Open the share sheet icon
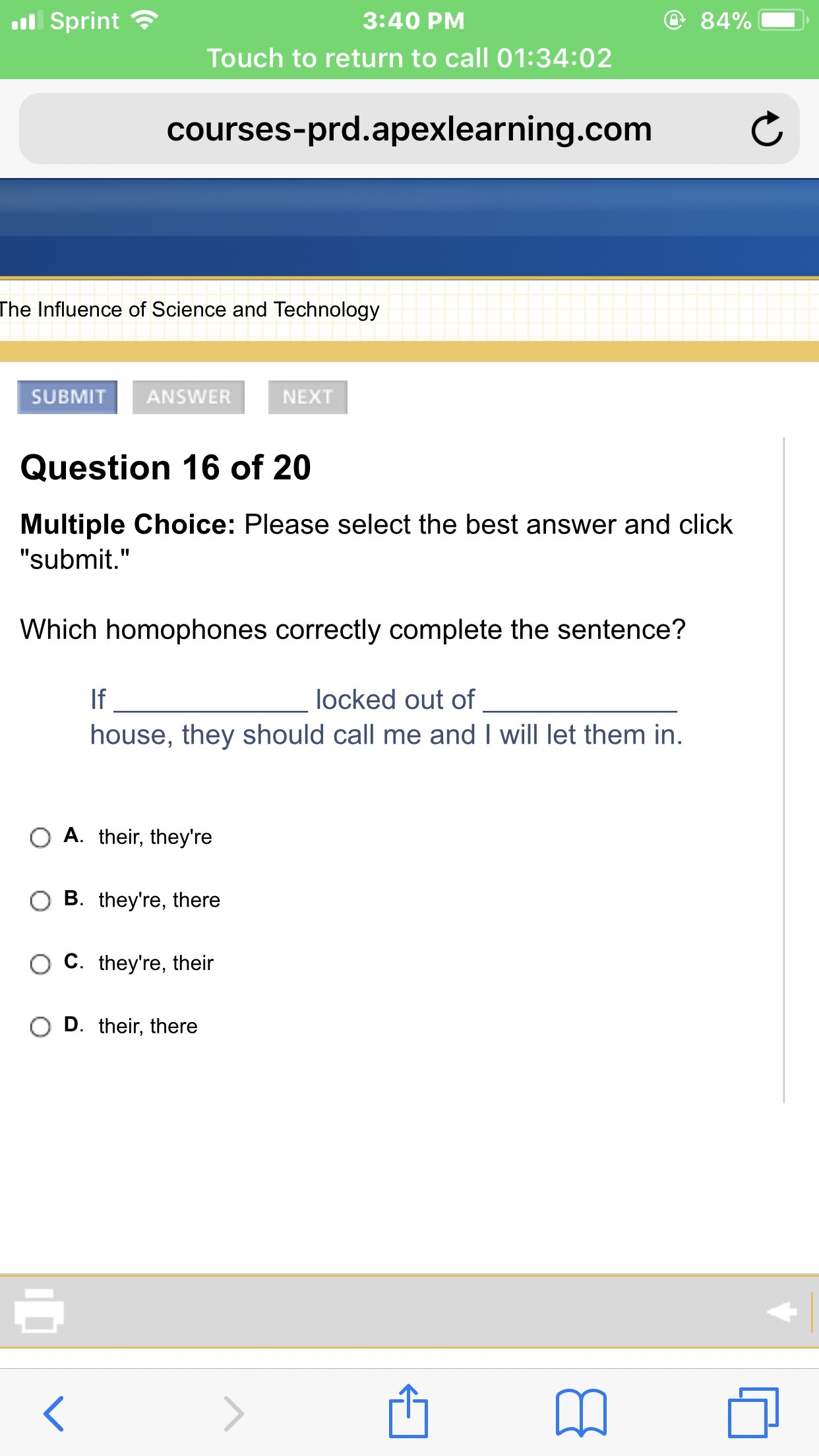Image resolution: width=819 pixels, height=1456 pixels. [x=408, y=1412]
